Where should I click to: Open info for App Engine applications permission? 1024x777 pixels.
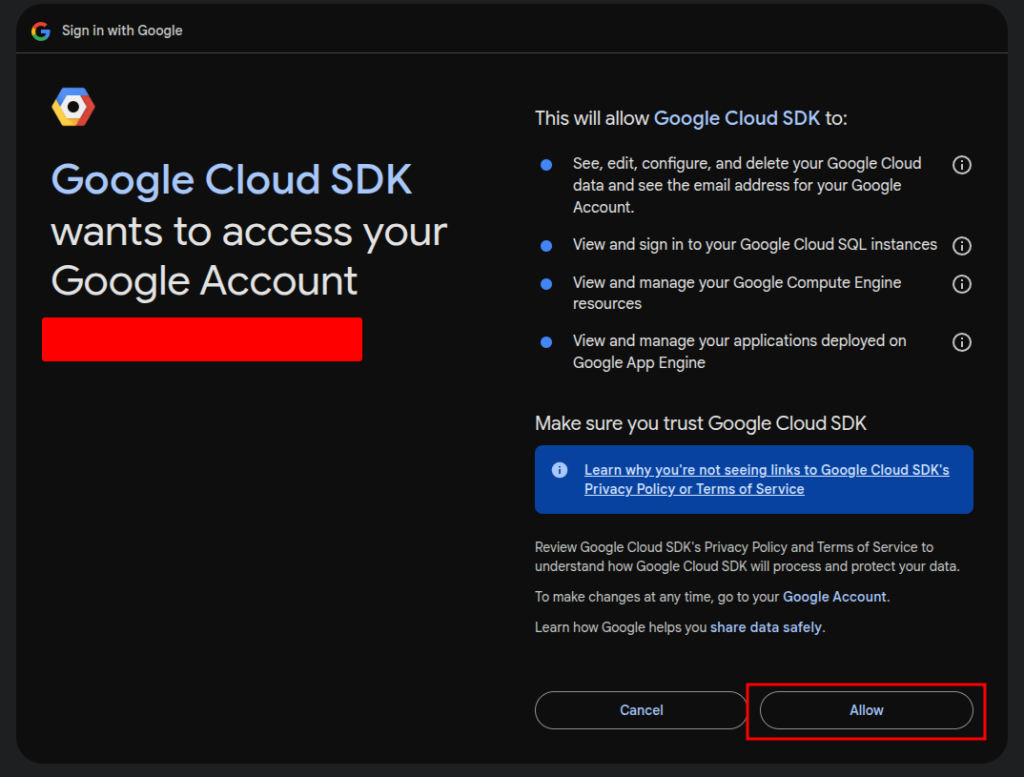(x=961, y=342)
